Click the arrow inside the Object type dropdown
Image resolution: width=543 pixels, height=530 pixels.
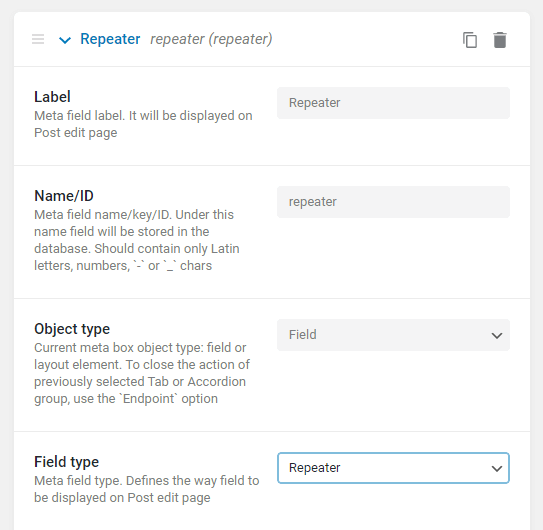click(497, 335)
